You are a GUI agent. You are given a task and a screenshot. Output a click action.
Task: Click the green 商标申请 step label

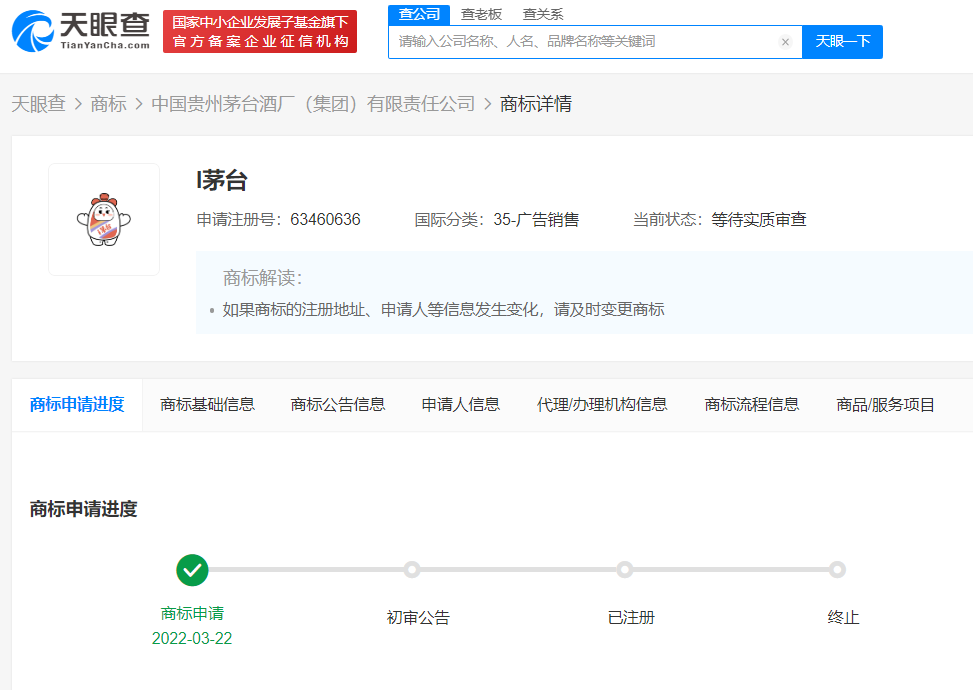pyautogui.click(x=192, y=614)
